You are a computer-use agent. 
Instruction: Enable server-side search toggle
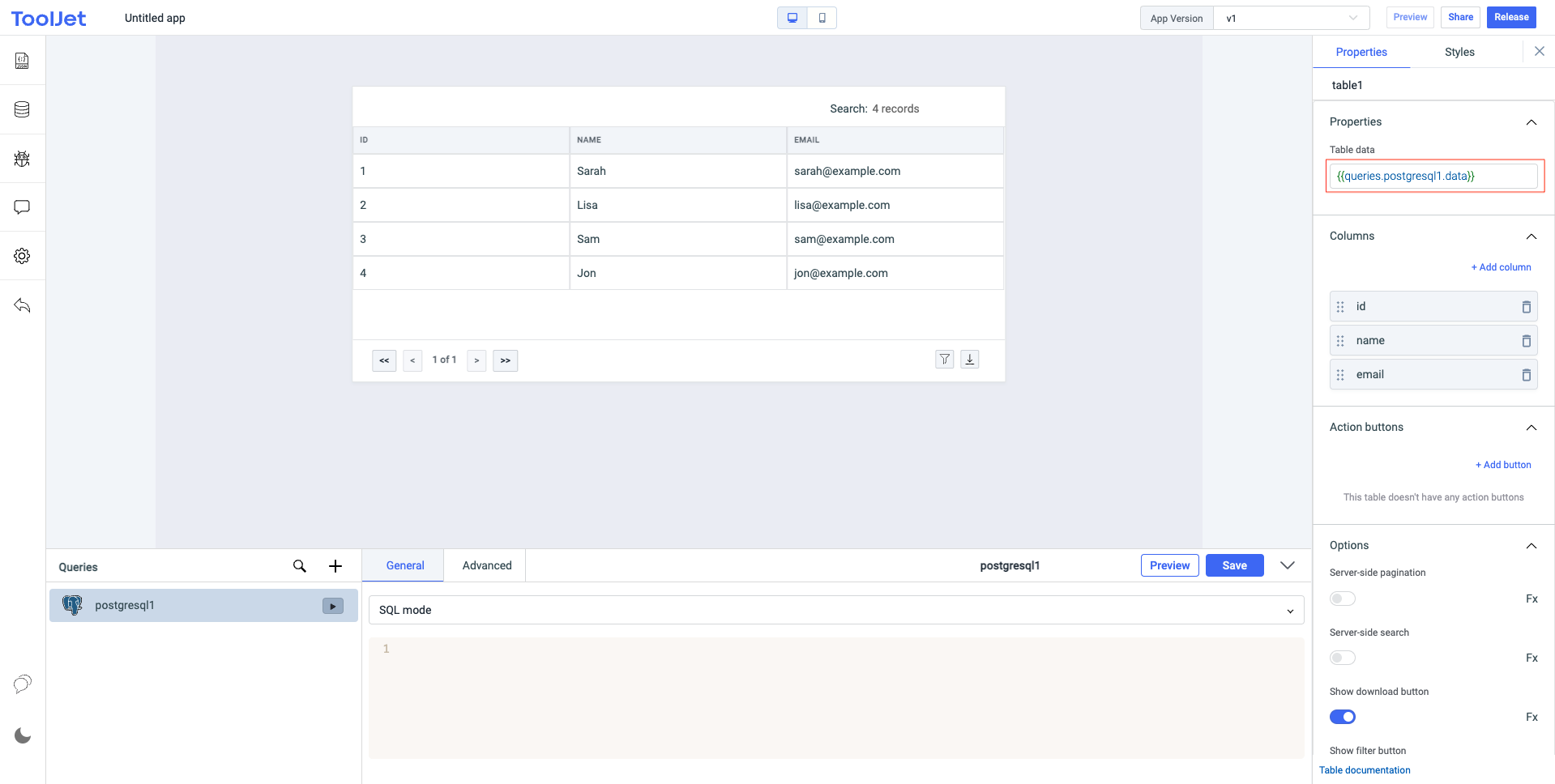(x=1342, y=658)
